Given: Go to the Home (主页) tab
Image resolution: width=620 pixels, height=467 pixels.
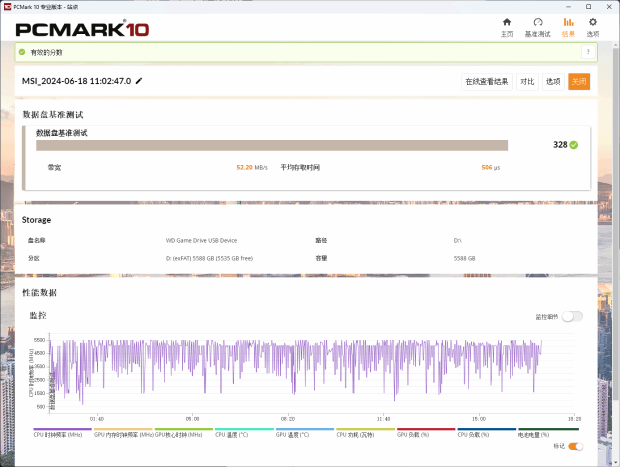Looking at the screenshot, I should point(507,27).
